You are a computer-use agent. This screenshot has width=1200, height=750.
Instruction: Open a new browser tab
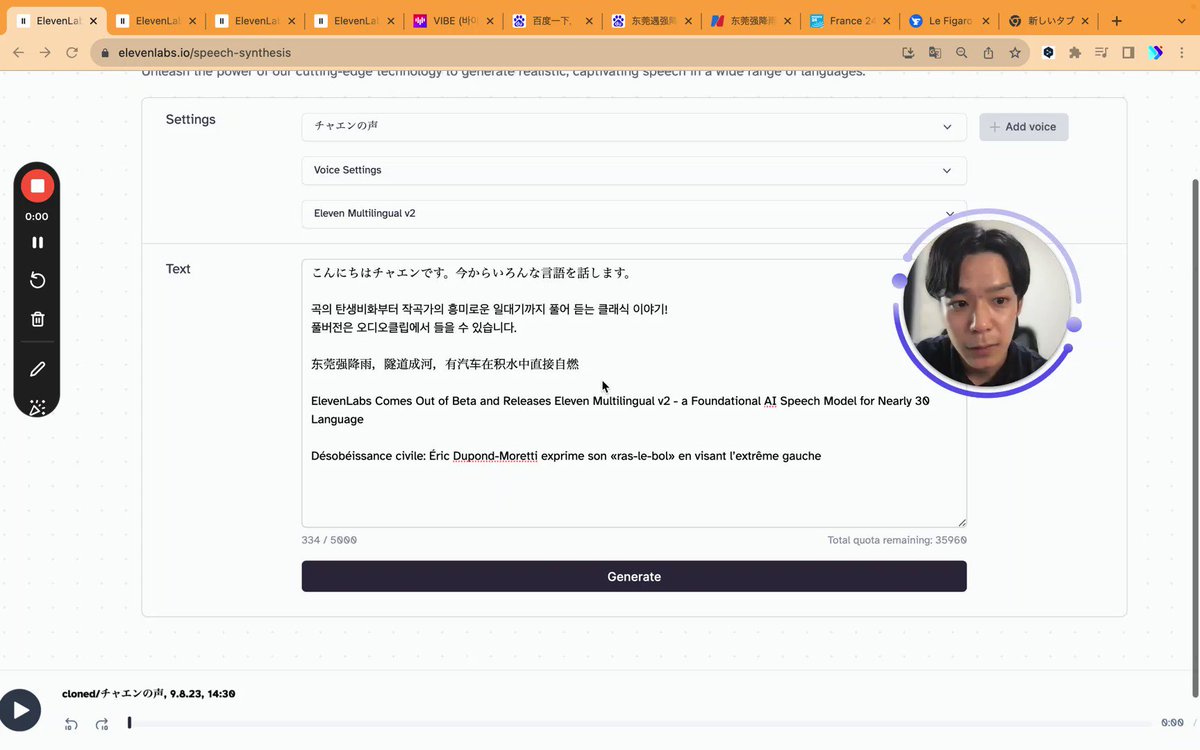[1116, 20]
